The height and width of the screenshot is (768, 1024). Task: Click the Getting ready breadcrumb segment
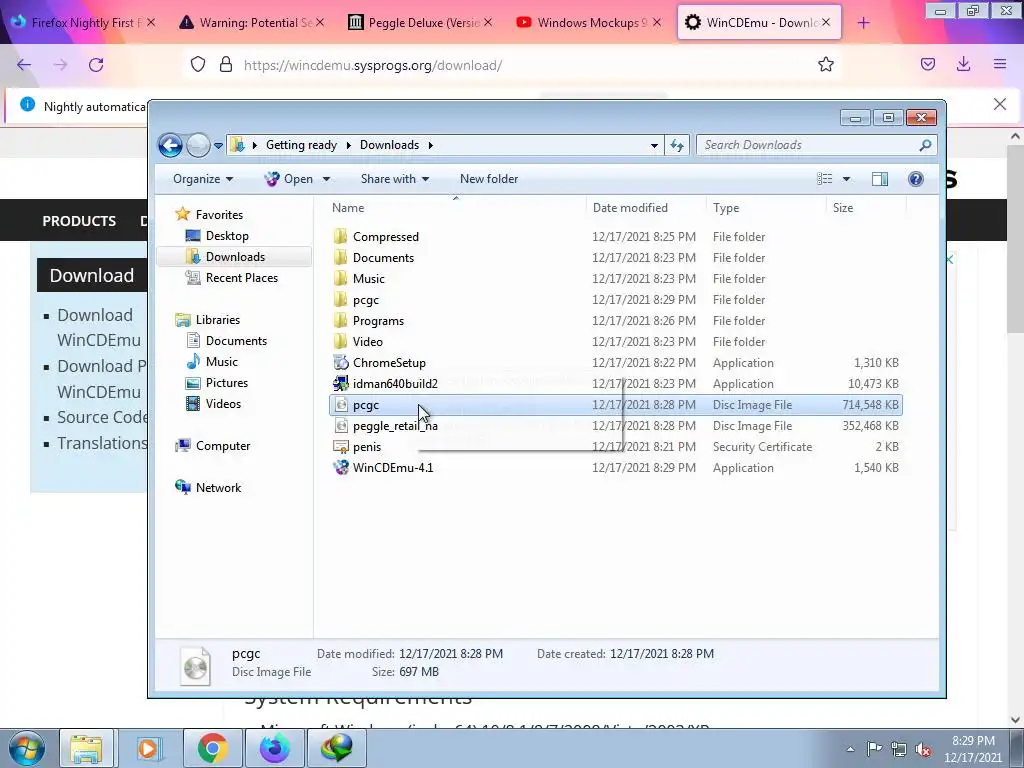coord(301,145)
